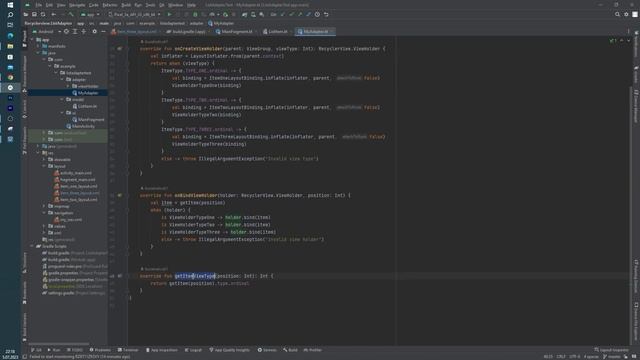This screenshot has height=360, width=640.
Task: Open the File menu
Action: tap(39, 5)
